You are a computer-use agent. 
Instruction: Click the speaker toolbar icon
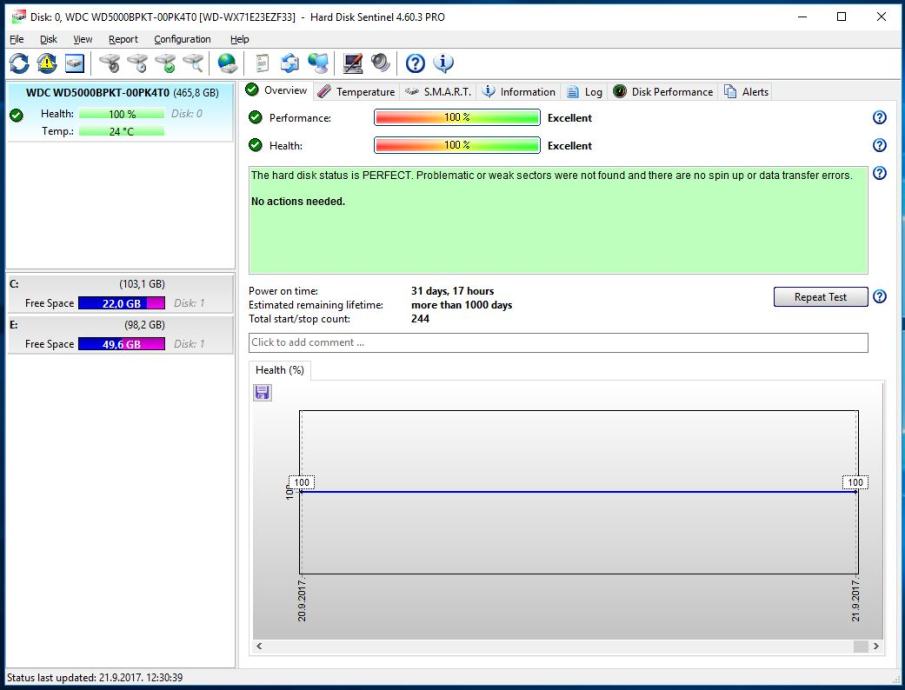pyautogui.click(x=380, y=64)
